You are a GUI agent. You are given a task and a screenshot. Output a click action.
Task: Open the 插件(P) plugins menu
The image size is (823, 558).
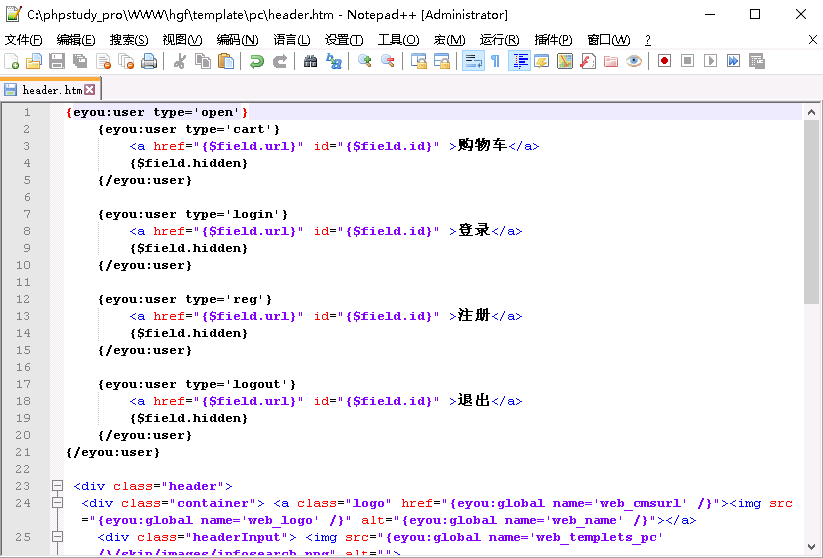point(553,40)
